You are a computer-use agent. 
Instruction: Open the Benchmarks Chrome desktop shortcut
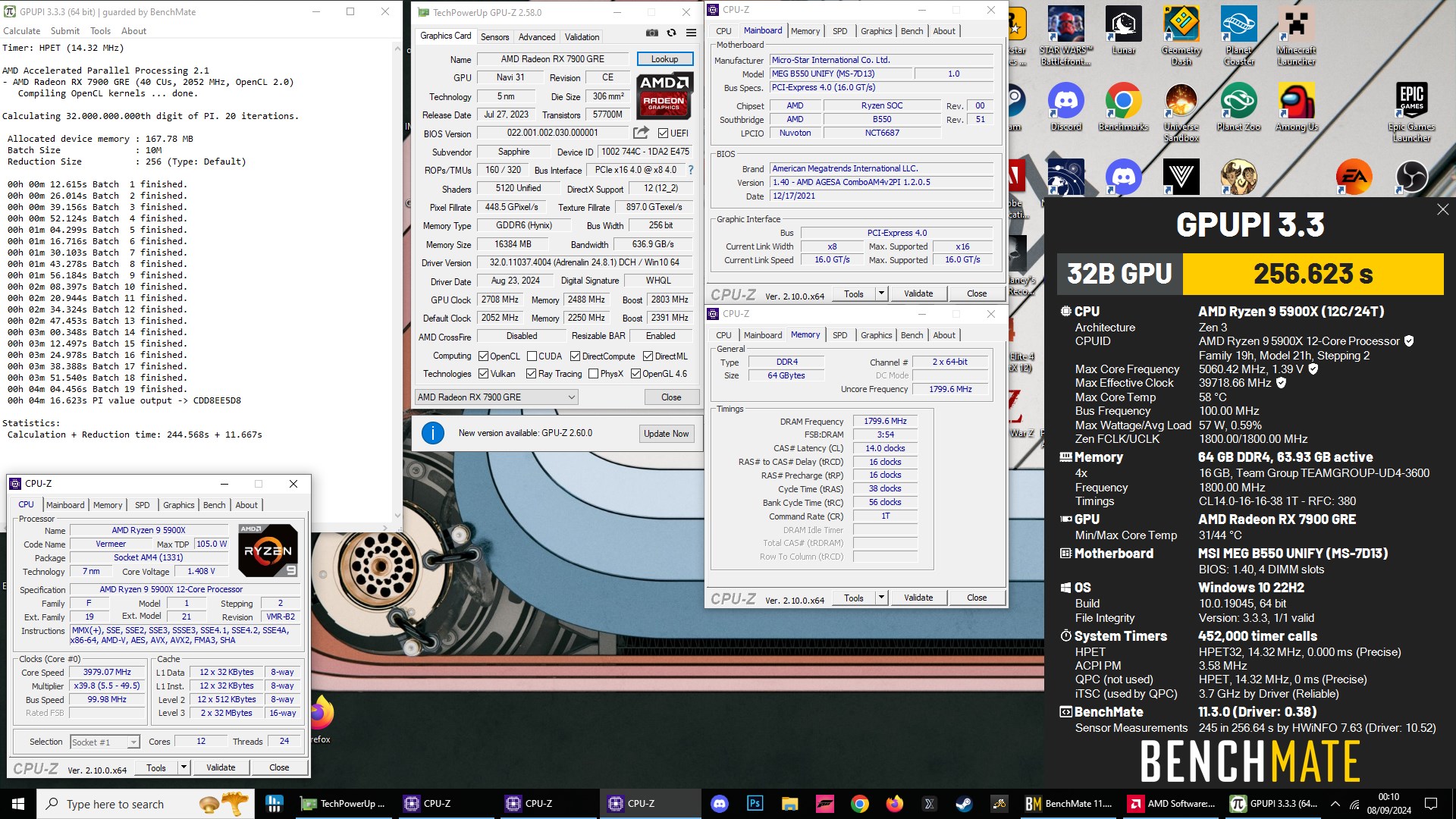point(1123,106)
